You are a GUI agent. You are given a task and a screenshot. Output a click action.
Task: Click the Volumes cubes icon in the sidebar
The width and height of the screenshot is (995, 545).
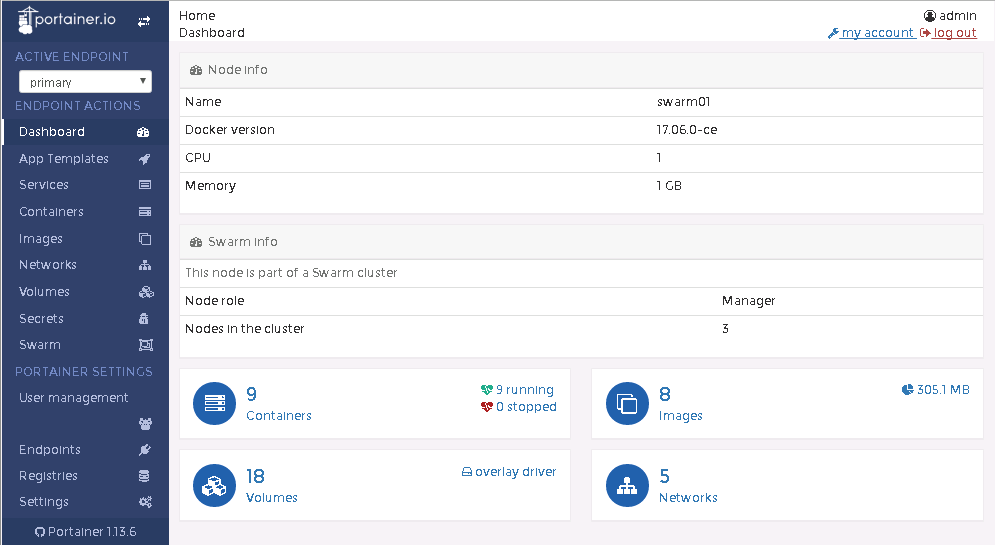point(146,292)
